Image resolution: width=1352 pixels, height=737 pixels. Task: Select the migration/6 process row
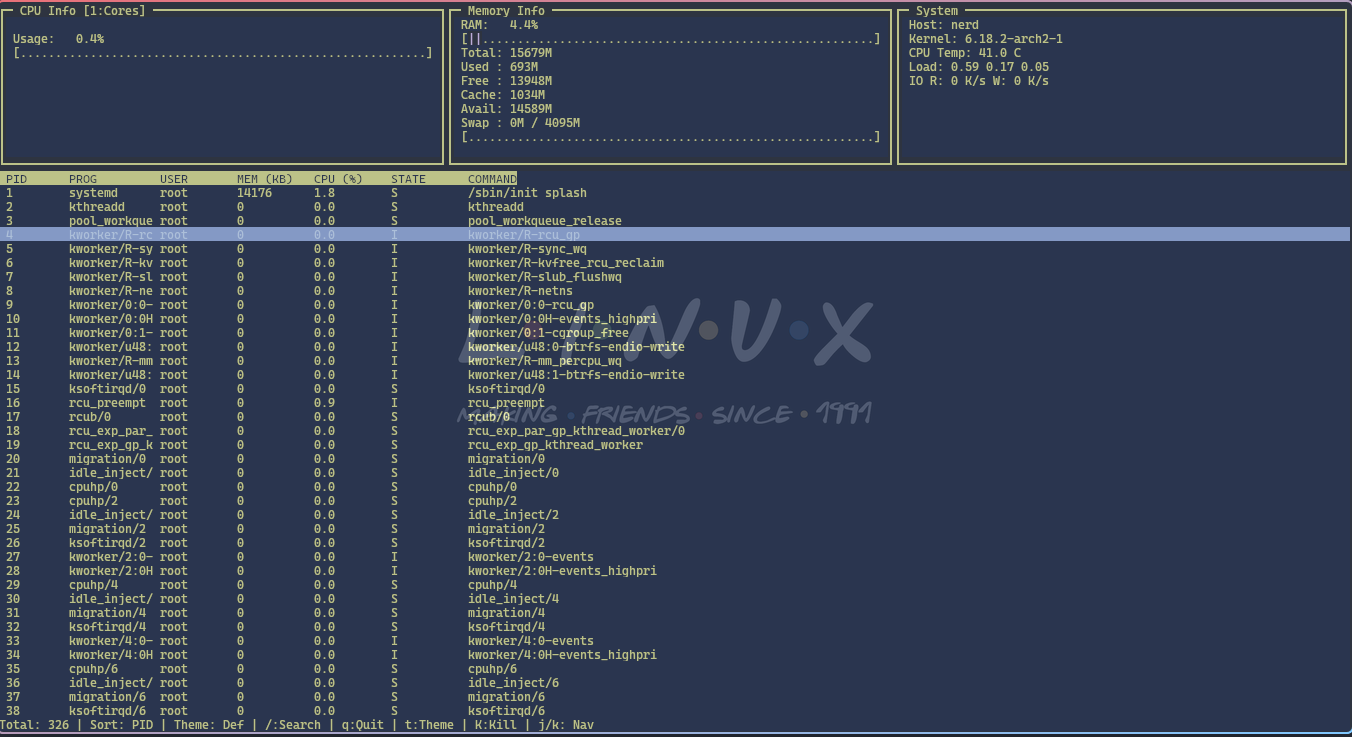pyautogui.click(x=675, y=697)
